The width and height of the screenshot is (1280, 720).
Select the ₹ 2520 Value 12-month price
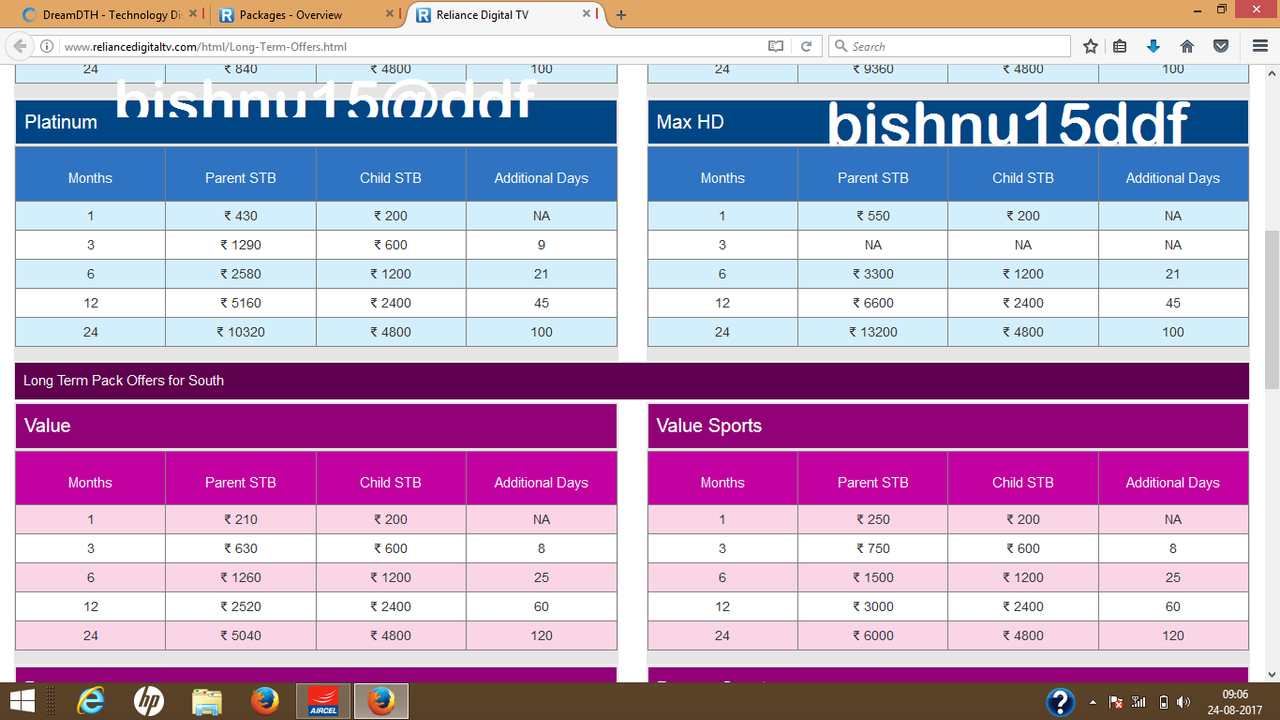point(240,606)
